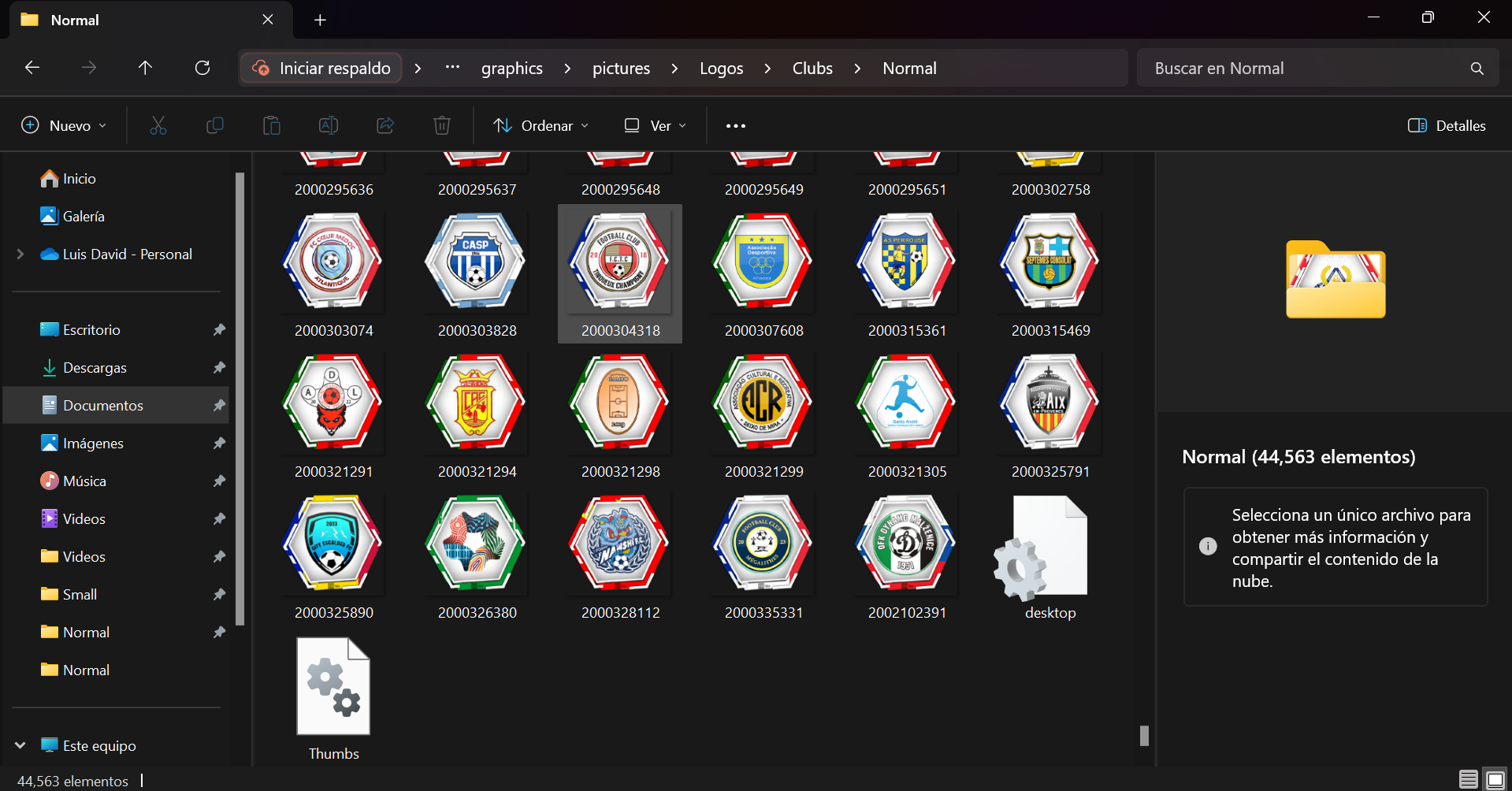Select the desktop configuration file
The width and height of the screenshot is (1512, 791).
tap(1050, 556)
